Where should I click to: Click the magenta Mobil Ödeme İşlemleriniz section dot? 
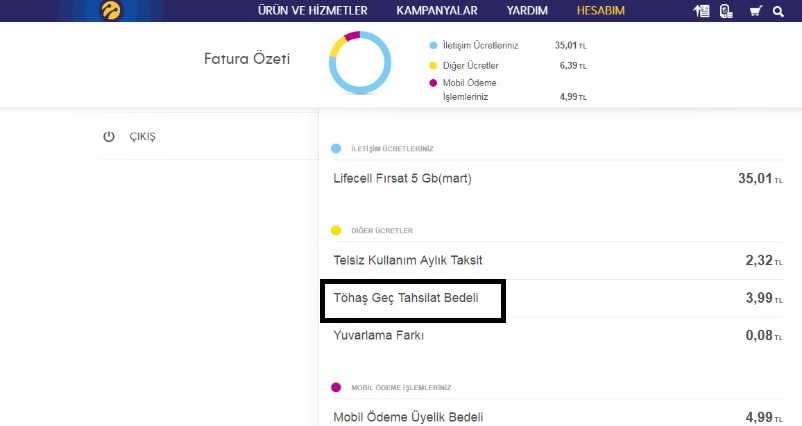point(337,387)
